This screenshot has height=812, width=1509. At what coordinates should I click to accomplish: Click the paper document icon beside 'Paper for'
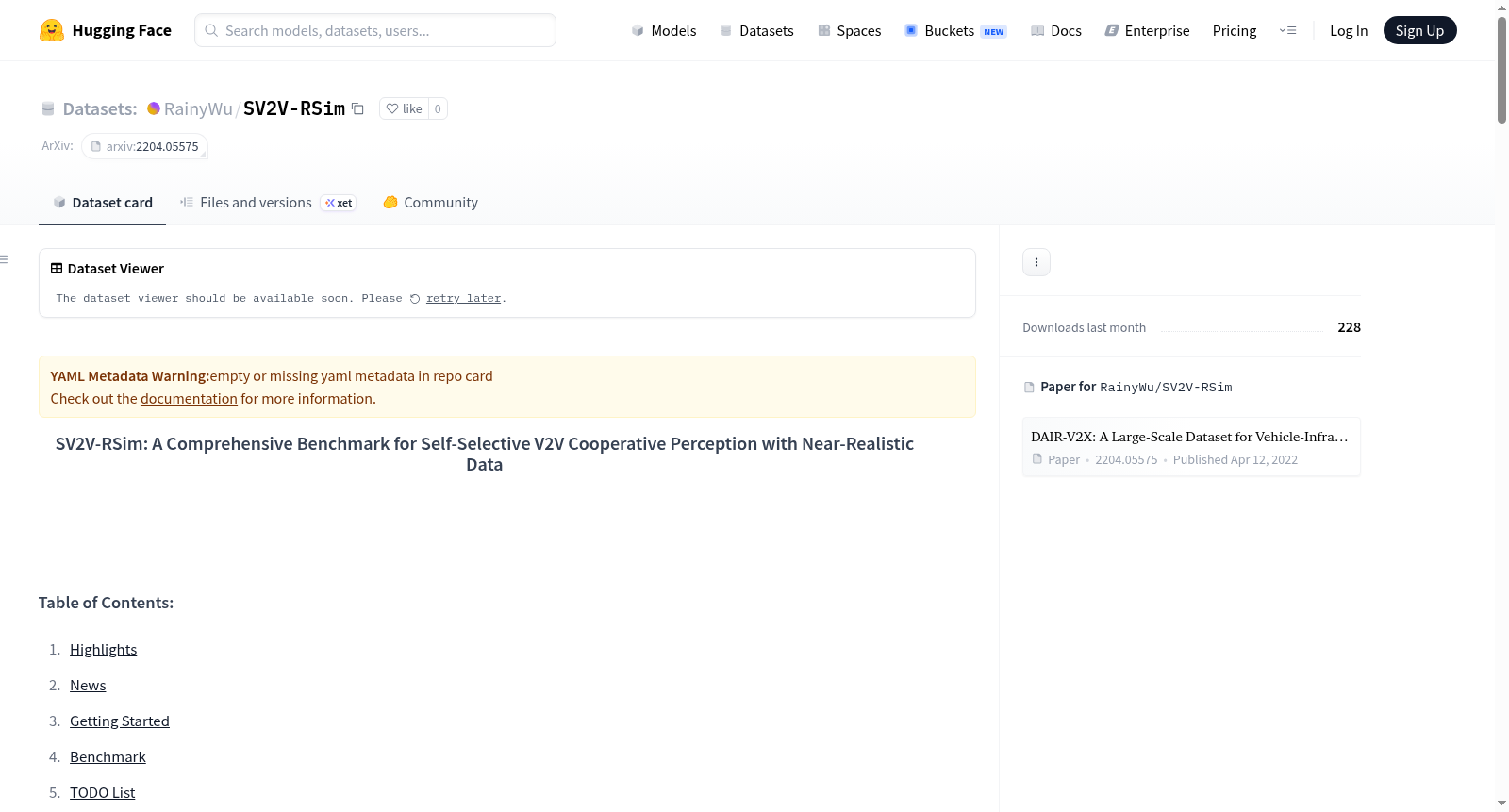click(x=1029, y=388)
